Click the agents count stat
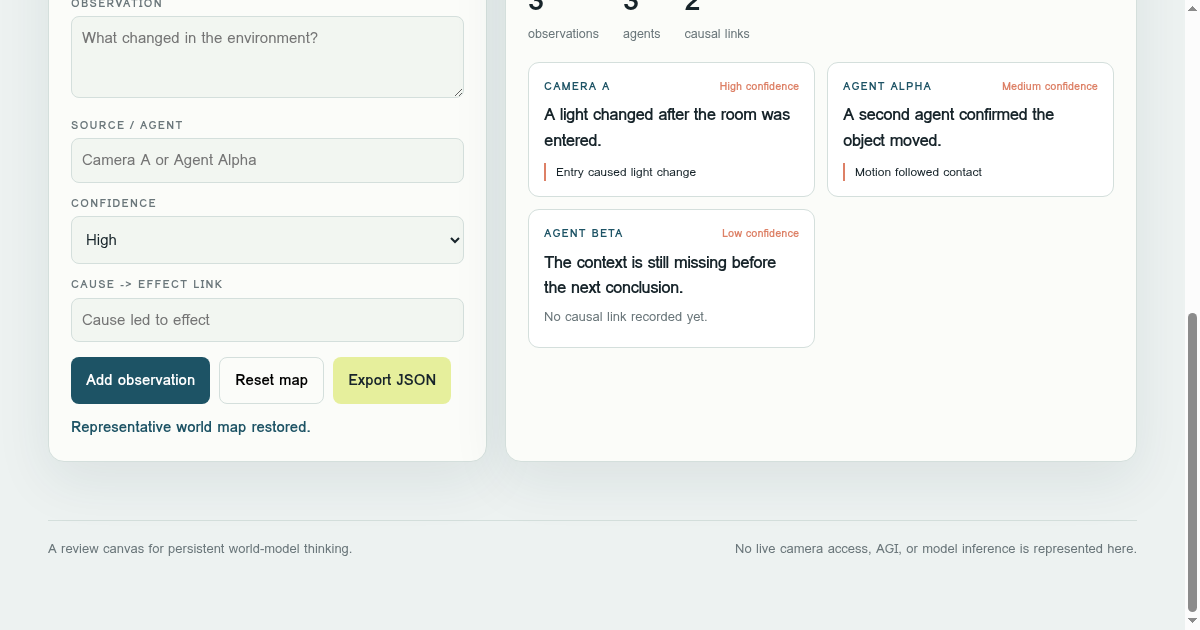 click(641, 20)
